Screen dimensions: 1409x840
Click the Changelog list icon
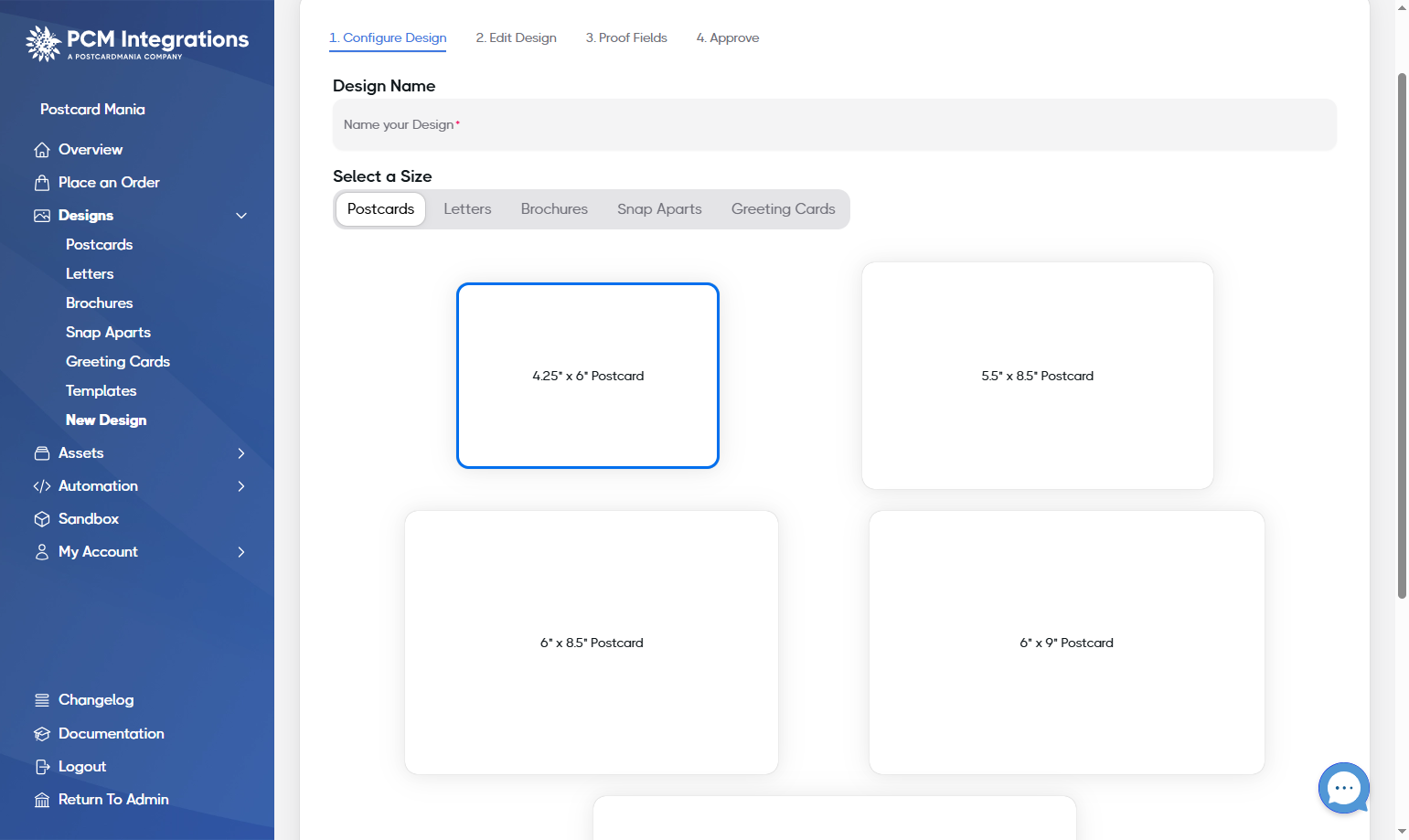pyautogui.click(x=42, y=700)
